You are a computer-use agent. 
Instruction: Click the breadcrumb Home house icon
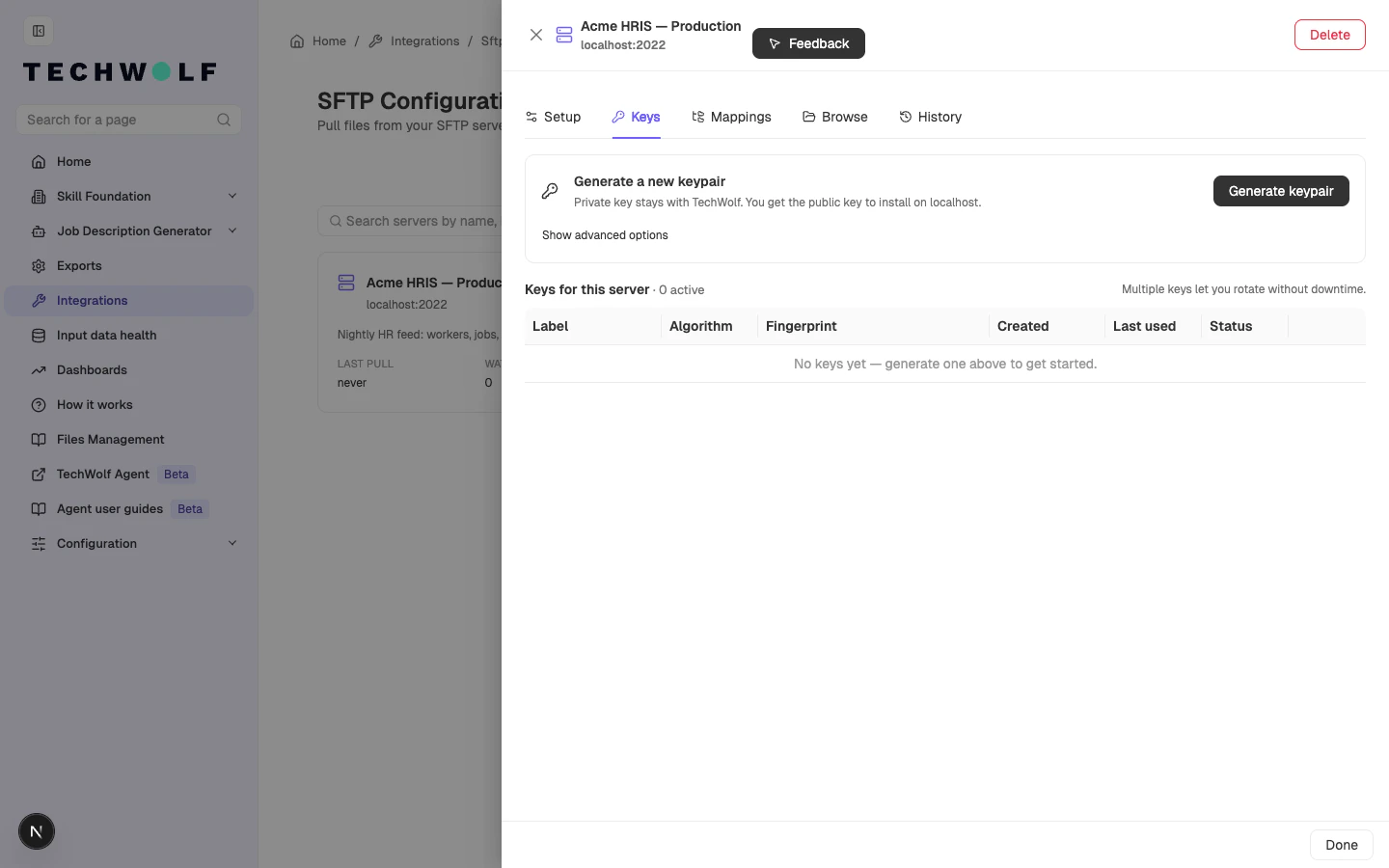tap(297, 41)
